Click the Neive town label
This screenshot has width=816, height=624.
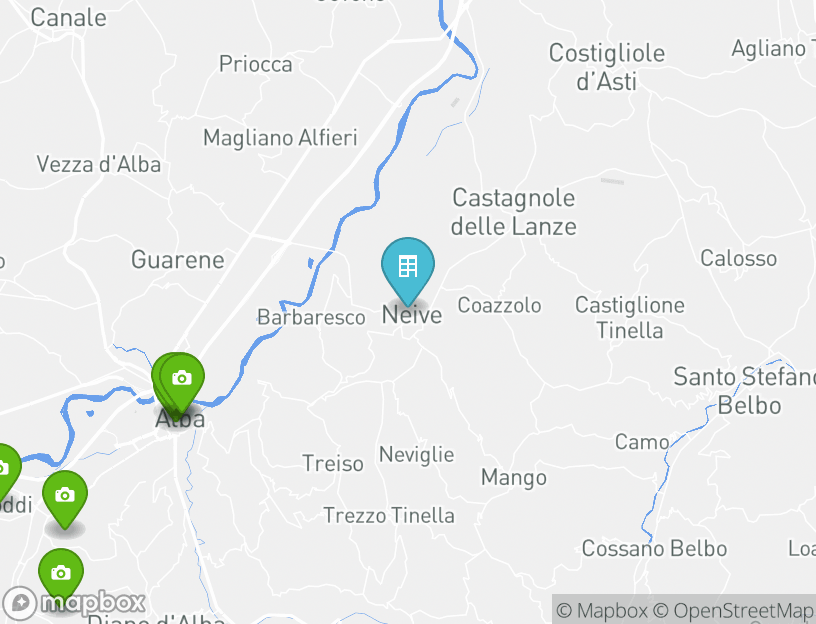coord(412,315)
